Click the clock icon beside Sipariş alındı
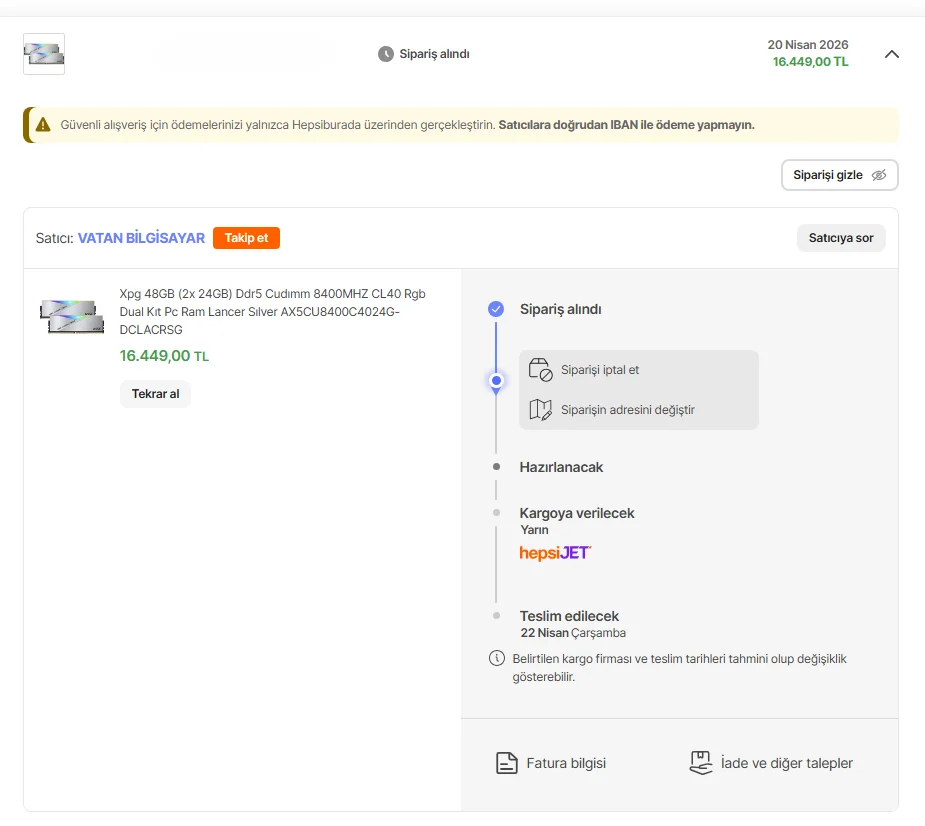This screenshot has height=826, width=925. (x=386, y=54)
